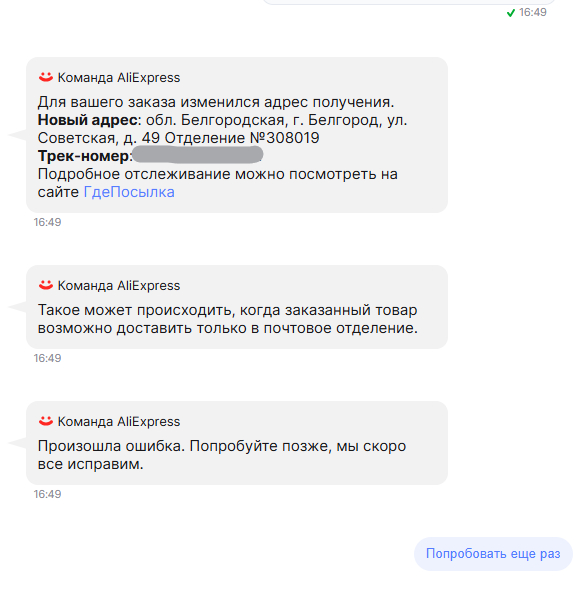The image size is (586, 607).
Task: Click the Новый адрес bold label
Action: tap(87, 120)
